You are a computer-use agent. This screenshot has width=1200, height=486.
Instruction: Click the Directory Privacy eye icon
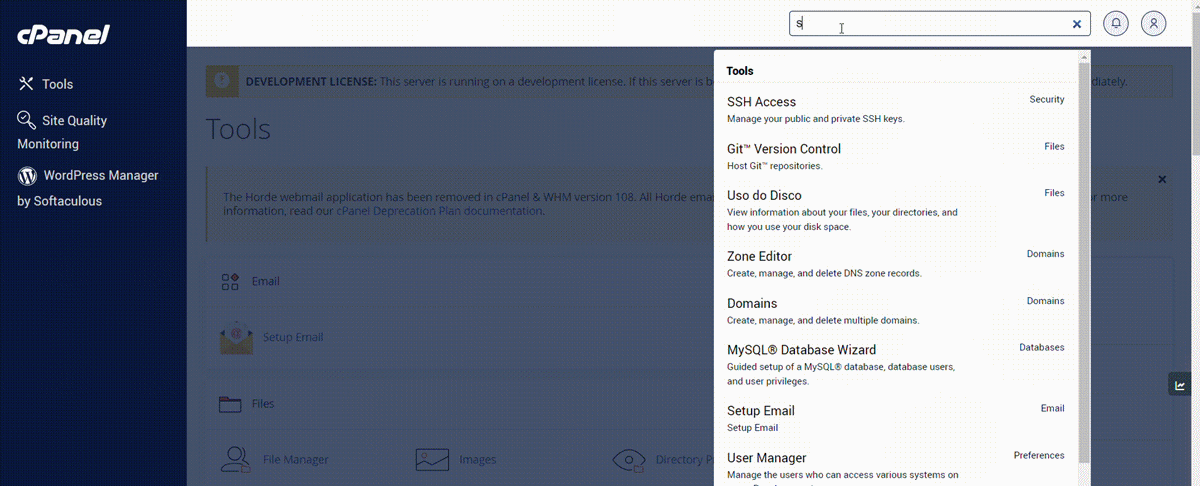tap(628, 460)
